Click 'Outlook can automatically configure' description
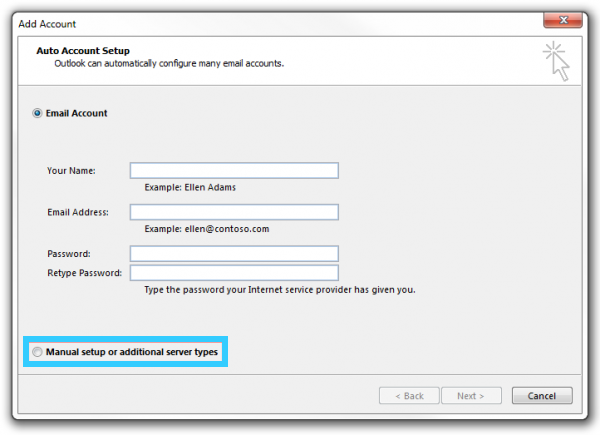The image size is (600, 435). click(x=169, y=63)
